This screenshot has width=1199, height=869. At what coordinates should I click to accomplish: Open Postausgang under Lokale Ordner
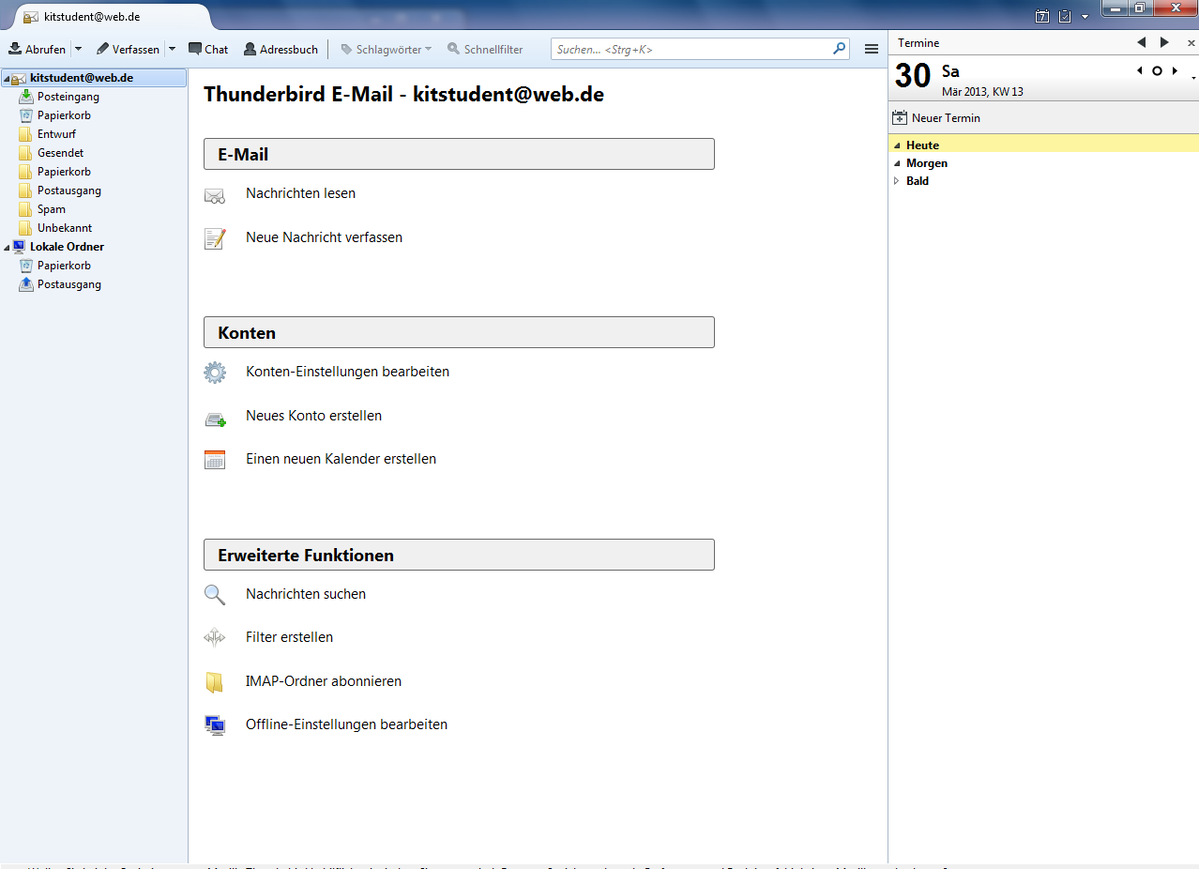click(69, 284)
